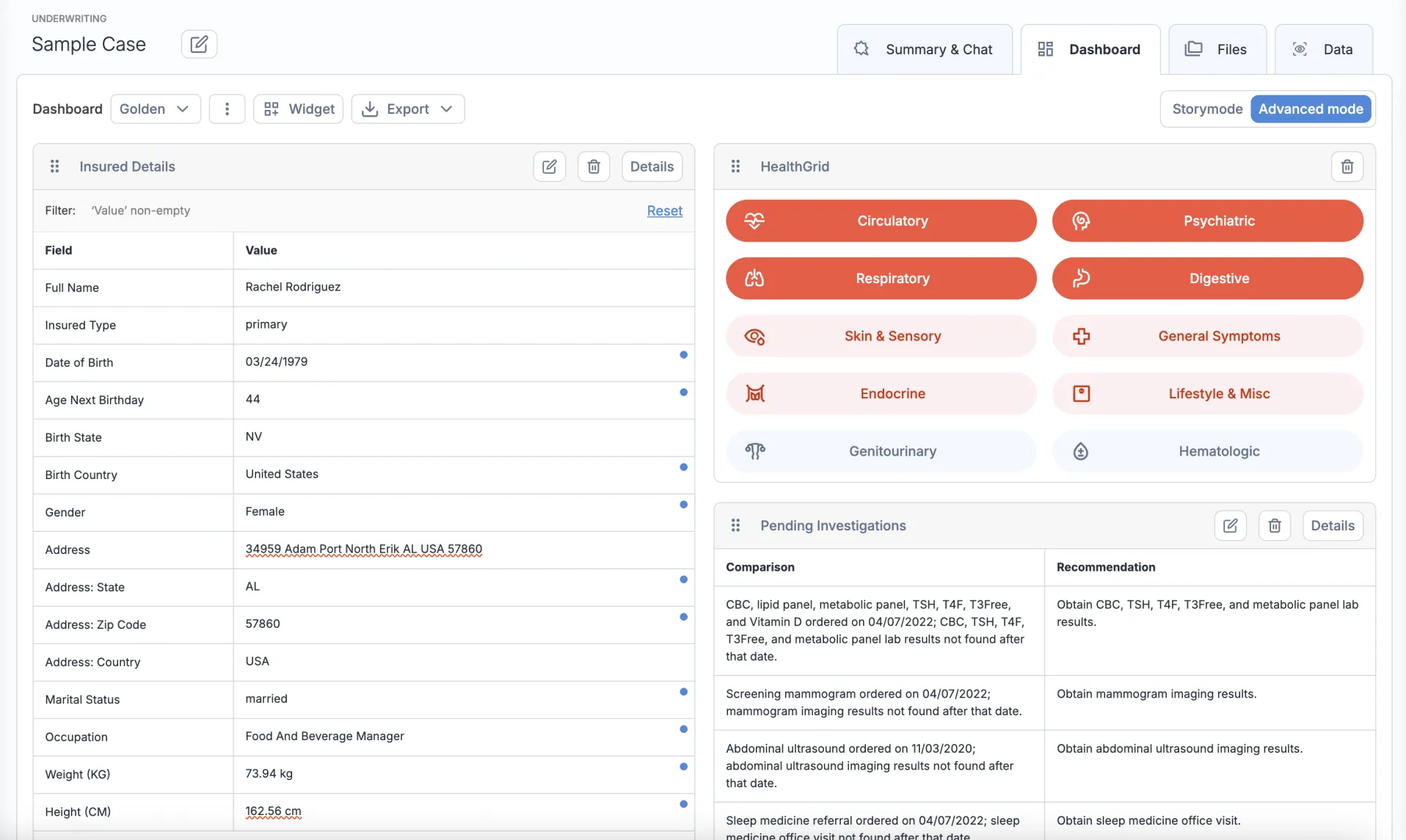Click the 162.56 cm height value
This screenshot has height=840, width=1406.
coord(273,811)
